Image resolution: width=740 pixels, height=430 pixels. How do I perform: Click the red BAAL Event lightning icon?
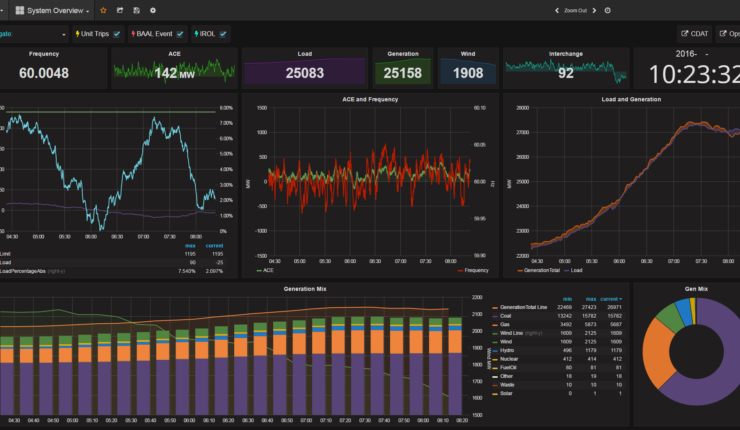click(x=133, y=34)
